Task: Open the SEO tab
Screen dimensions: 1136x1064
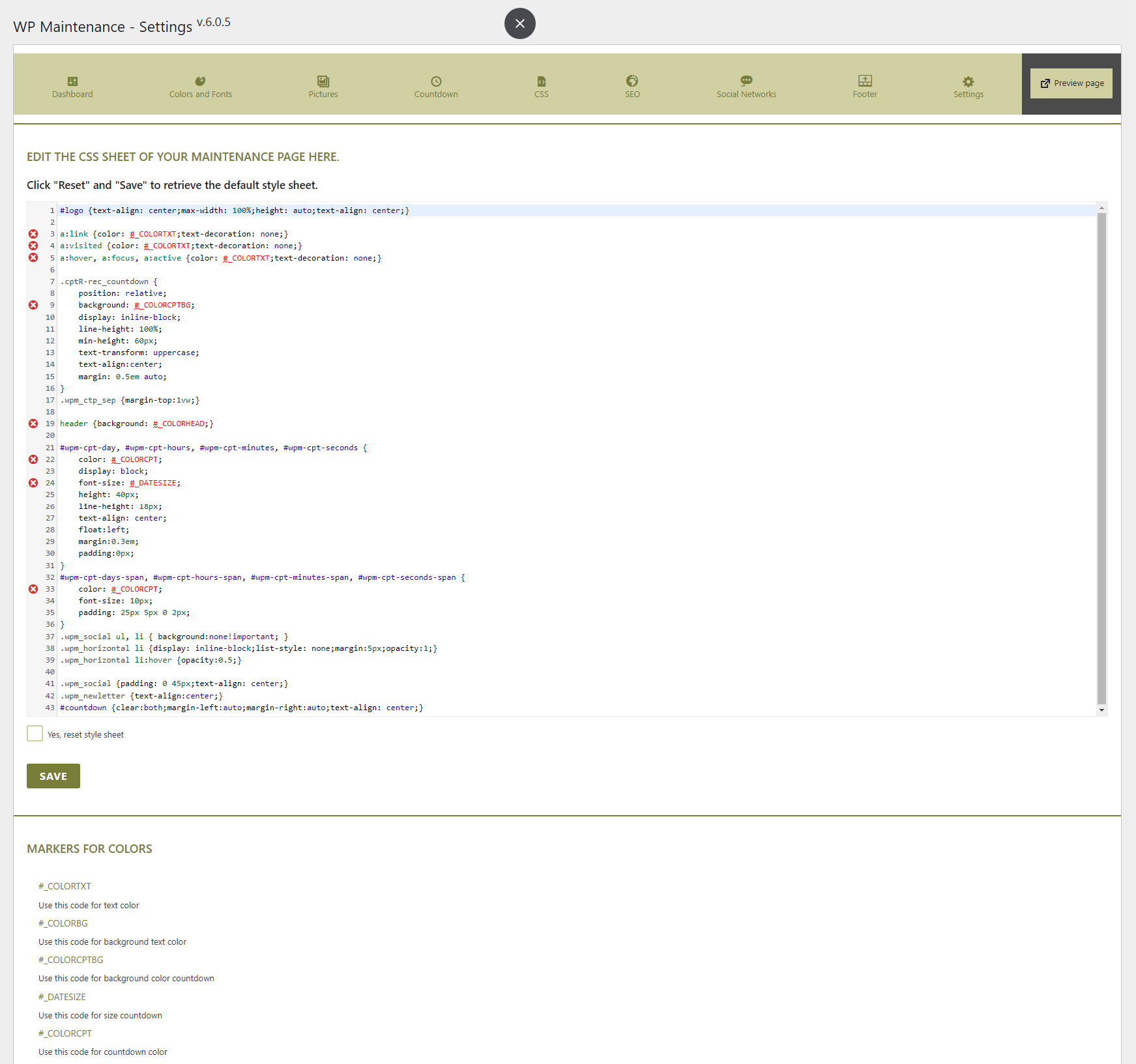Action: 632,87
